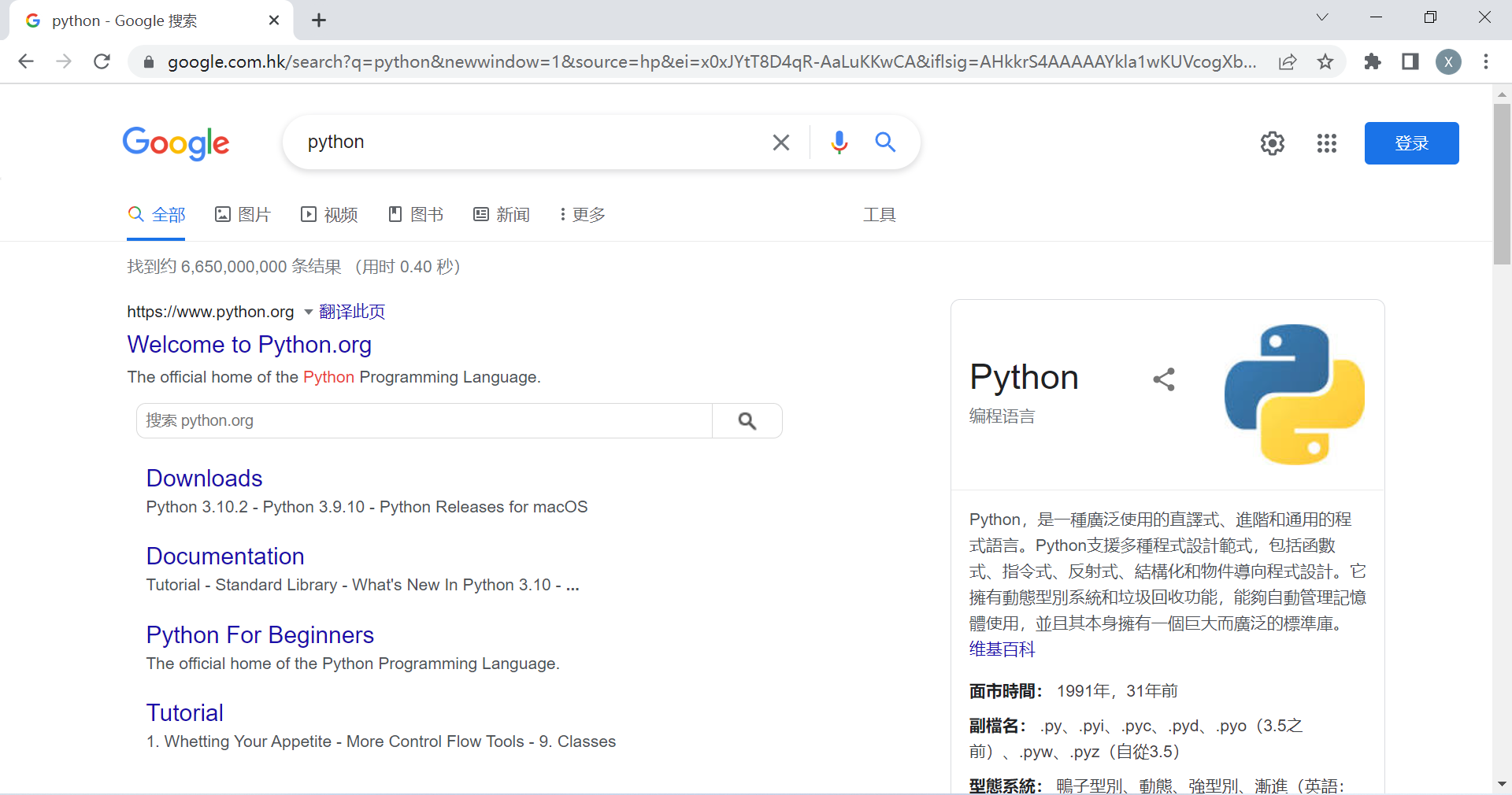
Task: Open the Chrome profile avatar X
Action: [x=1448, y=61]
